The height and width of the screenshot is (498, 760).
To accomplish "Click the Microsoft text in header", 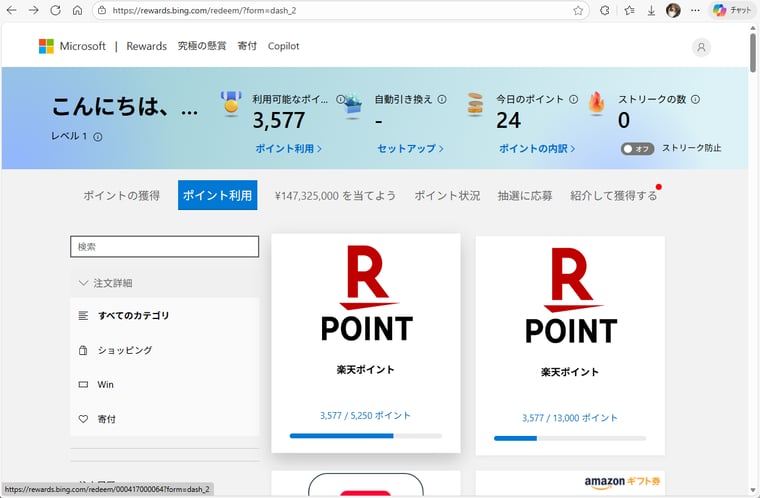I will coord(82,46).
